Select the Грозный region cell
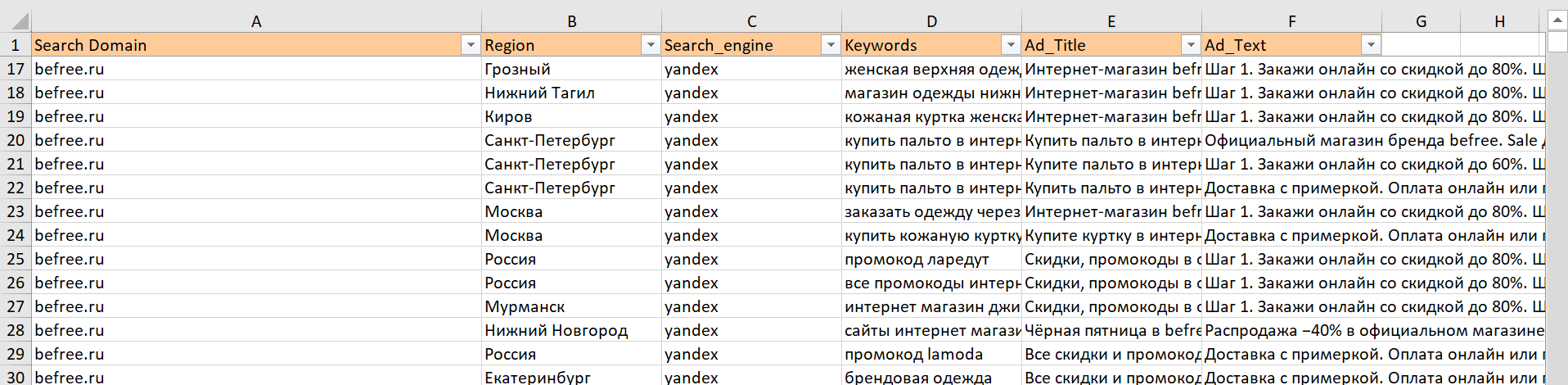This screenshot has height=385, width=1568. [570, 69]
